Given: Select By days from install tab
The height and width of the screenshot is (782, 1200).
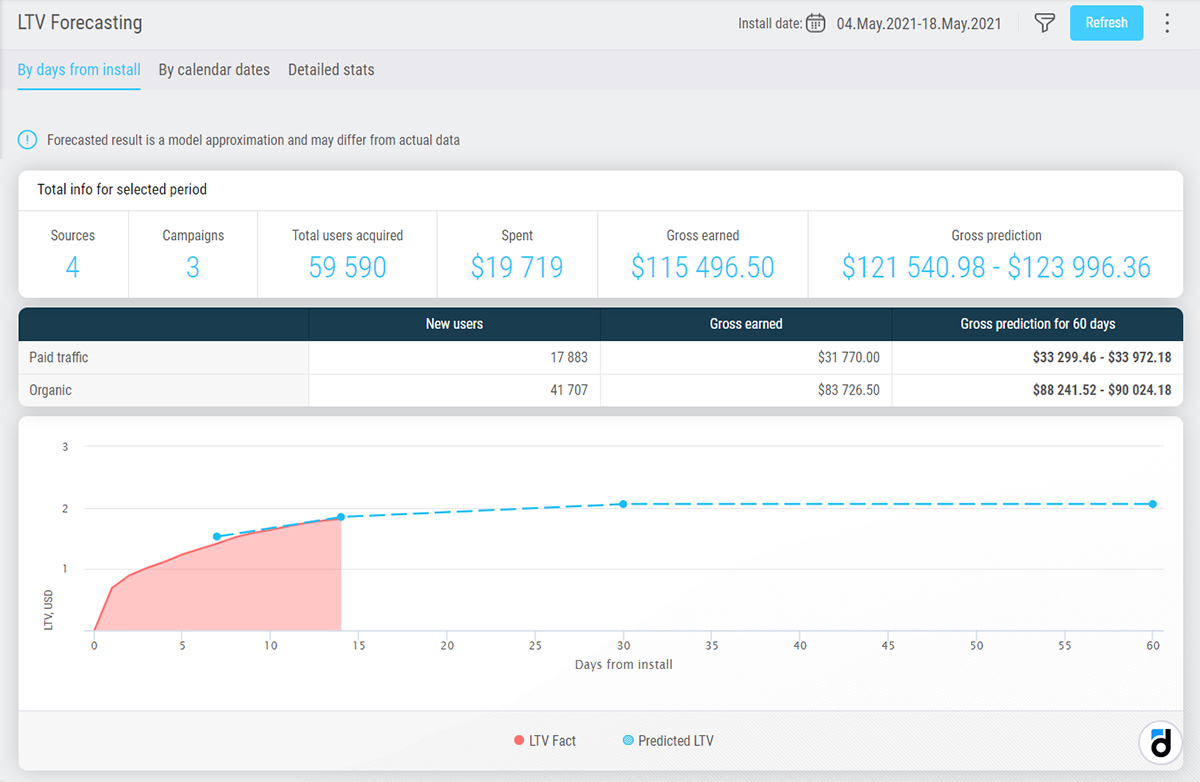Looking at the screenshot, I should pos(79,70).
